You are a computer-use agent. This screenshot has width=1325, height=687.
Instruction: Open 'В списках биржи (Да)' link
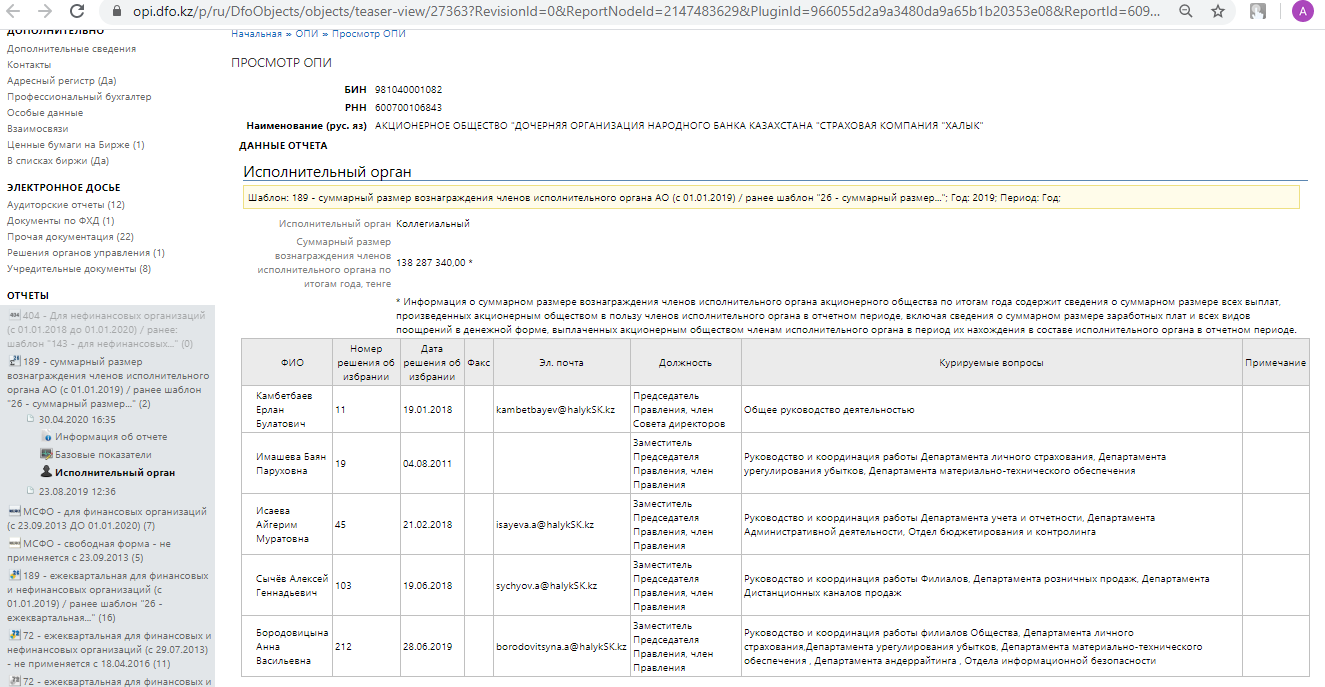pyautogui.click(x=58, y=161)
